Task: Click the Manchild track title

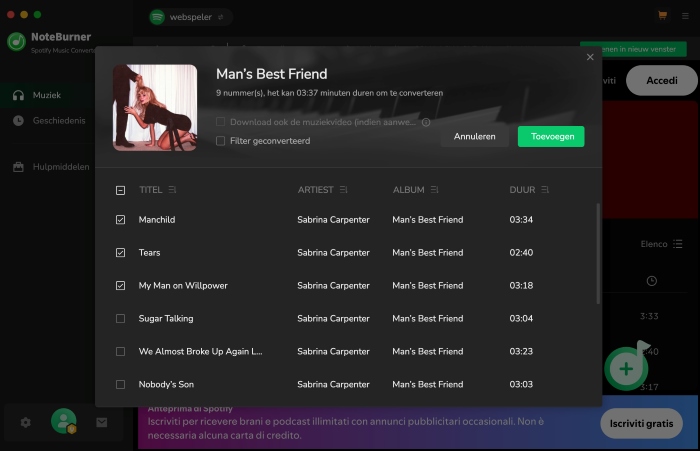Action: (x=157, y=220)
